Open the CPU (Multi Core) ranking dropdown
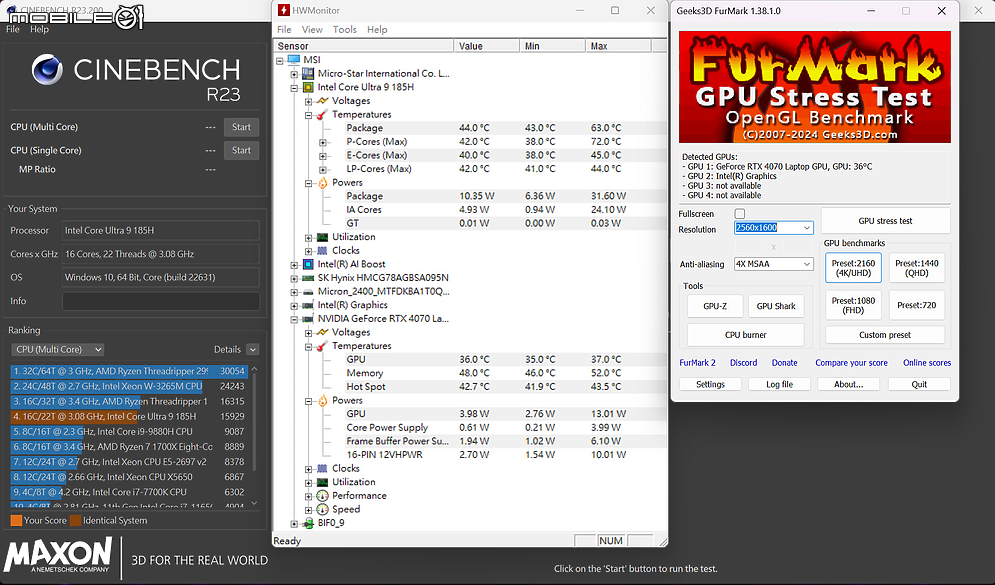 point(58,350)
